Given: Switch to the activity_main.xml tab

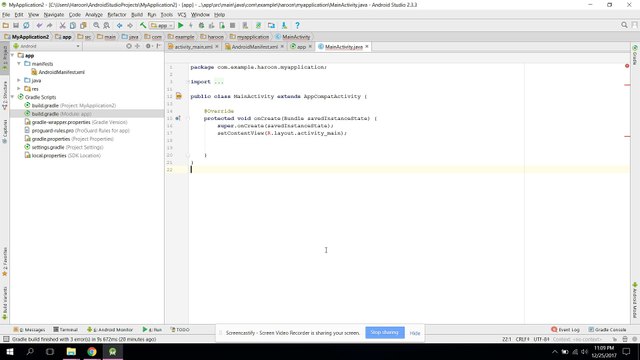Looking at the screenshot, I should point(193,47).
